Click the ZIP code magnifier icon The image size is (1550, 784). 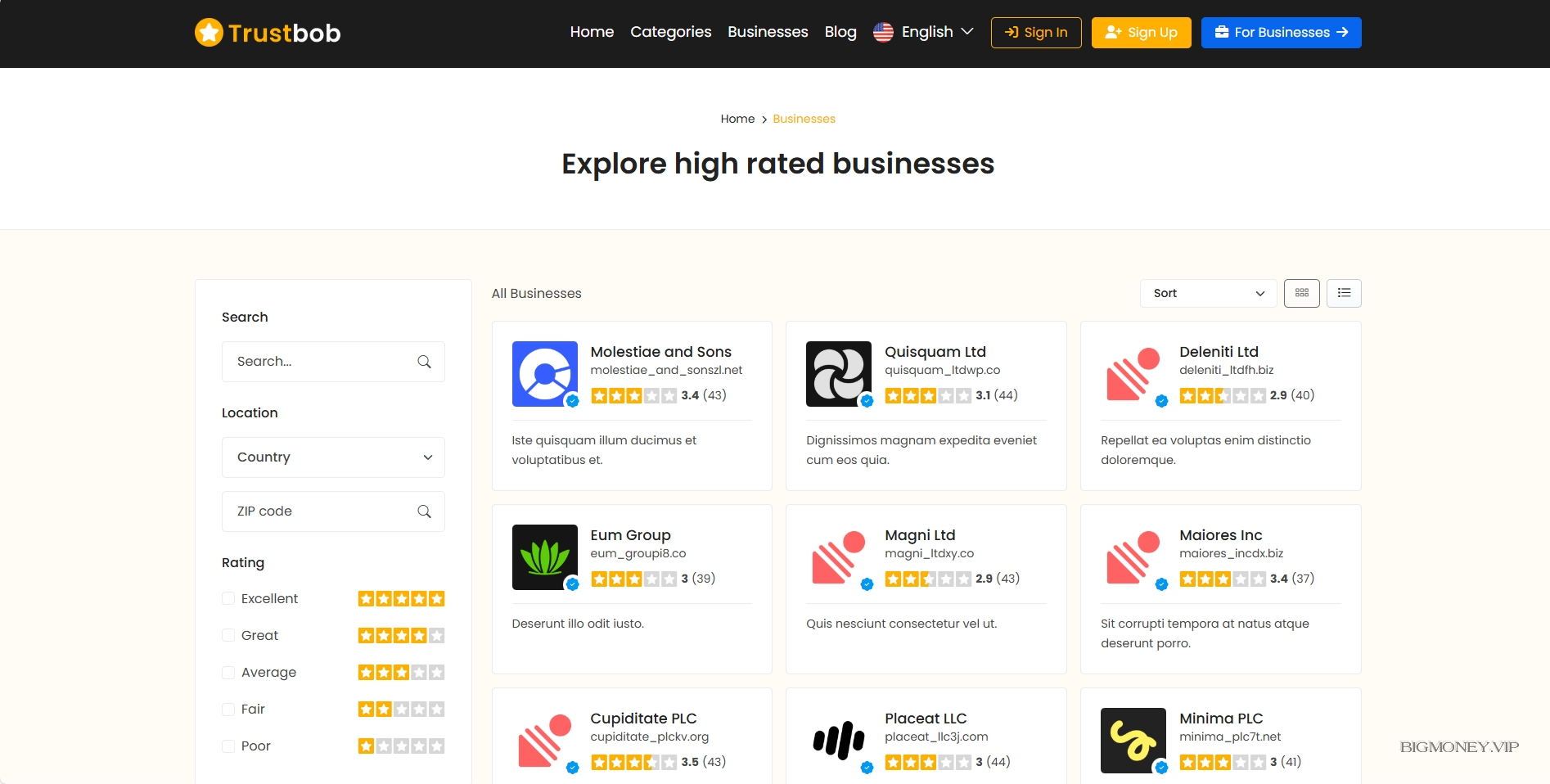pyautogui.click(x=424, y=511)
